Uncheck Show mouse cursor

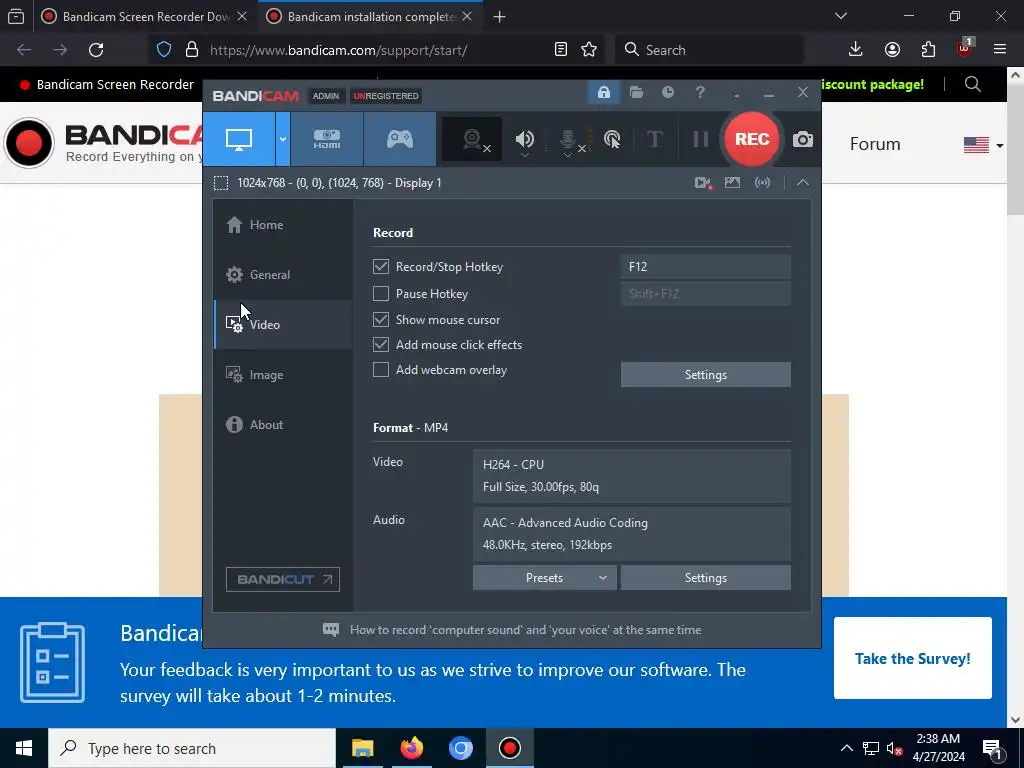[x=381, y=319]
